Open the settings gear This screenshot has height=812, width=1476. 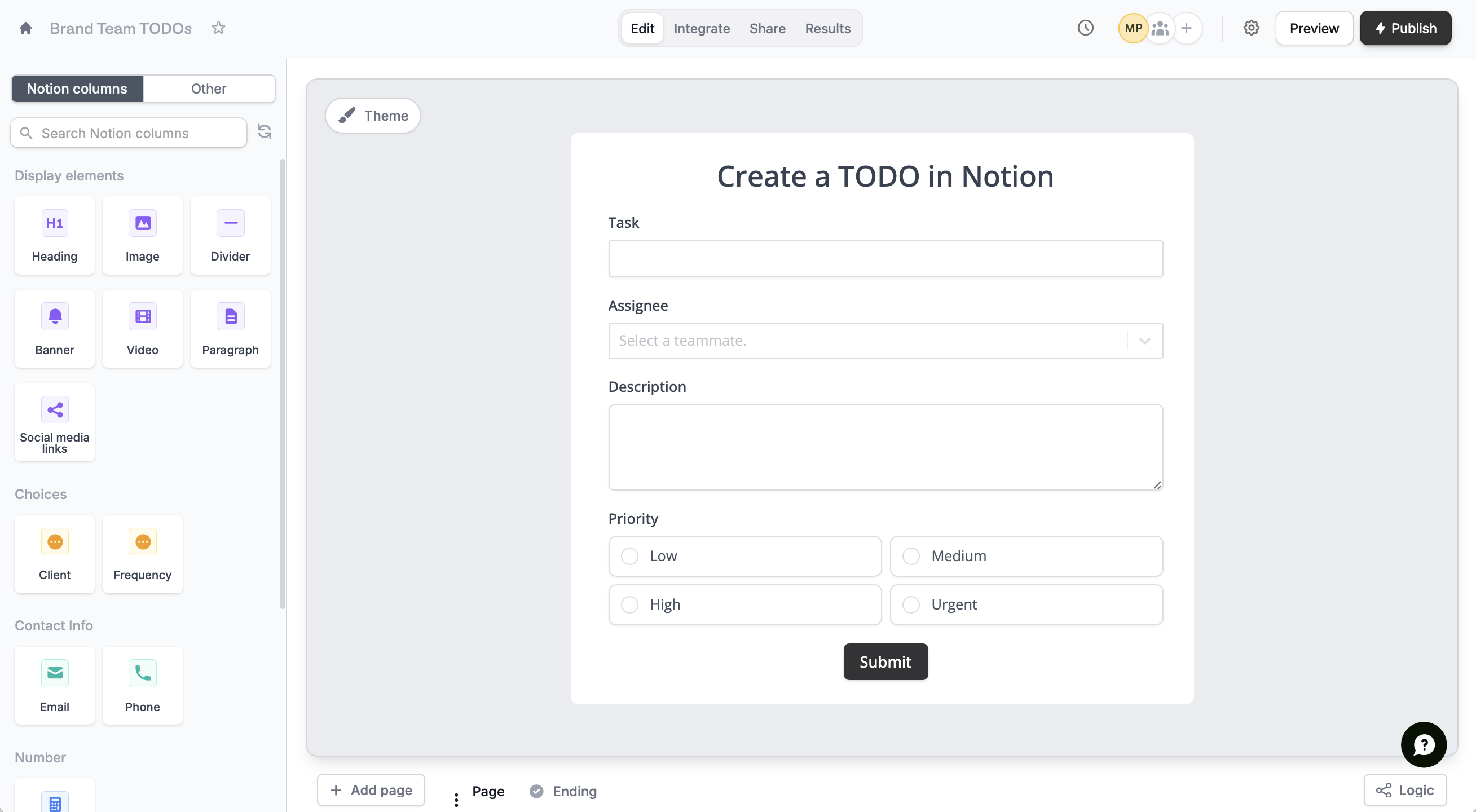point(1251,28)
